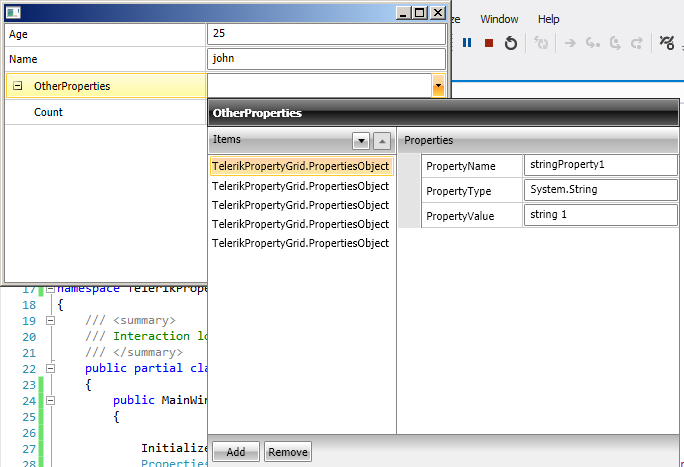Click line number 23 in the code editor
Screen dimensions: 684x467
(x=29, y=385)
